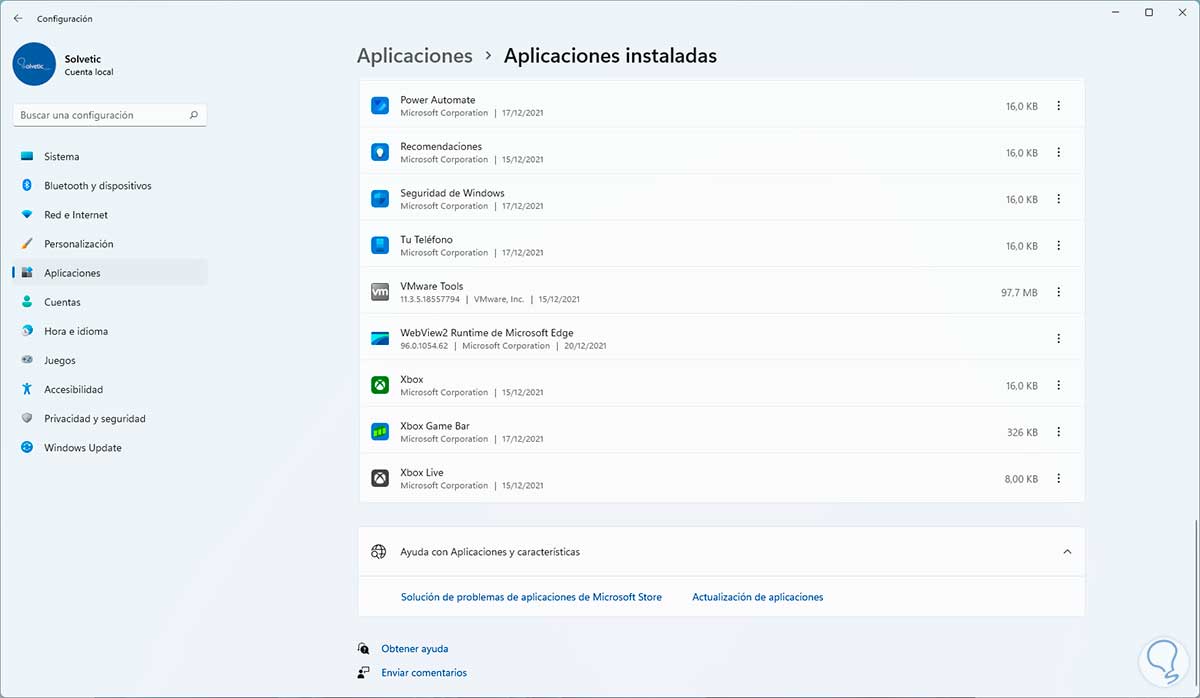
Task: Open Solución de problemas de aplicaciones link
Action: pyautogui.click(x=531, y=597)
